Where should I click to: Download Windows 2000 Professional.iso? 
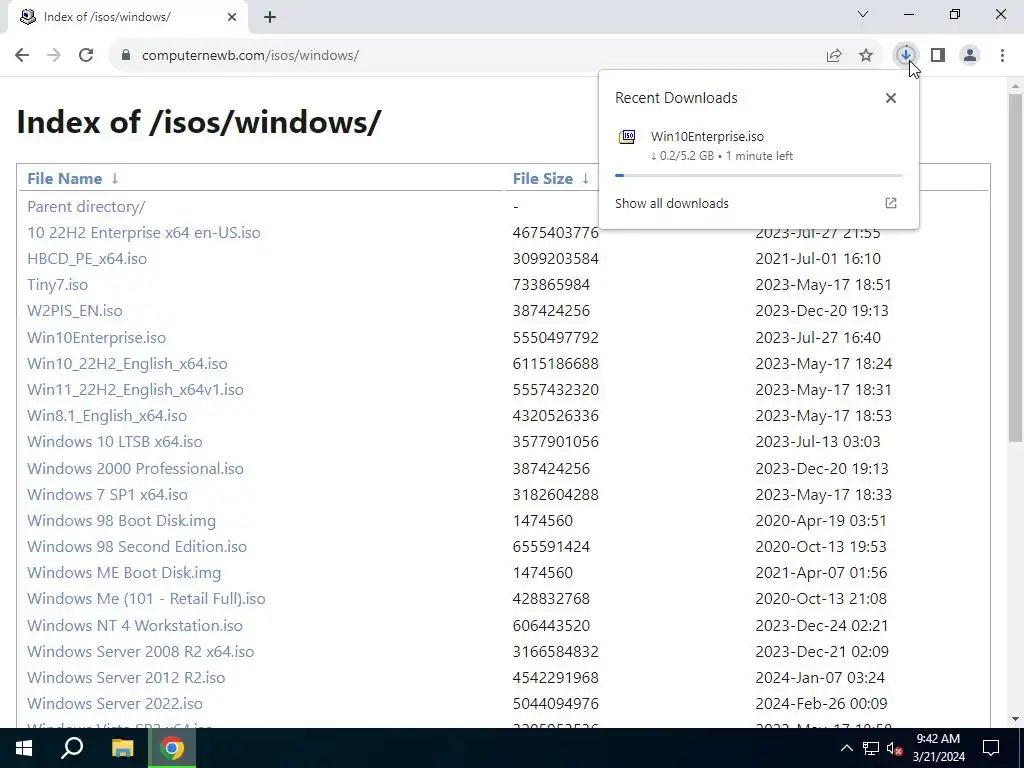coord(135,468)
